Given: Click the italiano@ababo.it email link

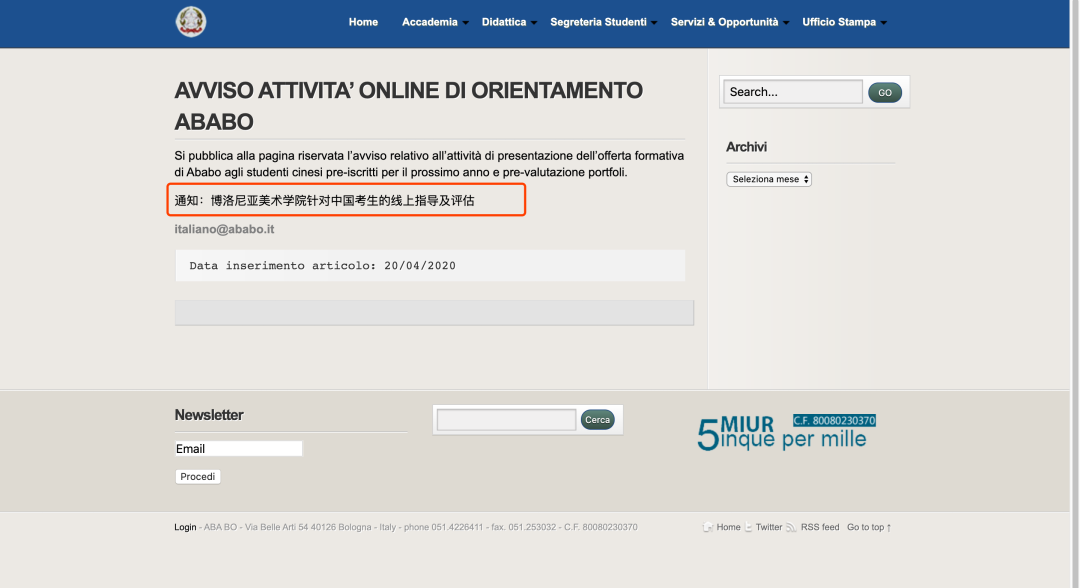Looking at the screenshot, I should 224,229.
